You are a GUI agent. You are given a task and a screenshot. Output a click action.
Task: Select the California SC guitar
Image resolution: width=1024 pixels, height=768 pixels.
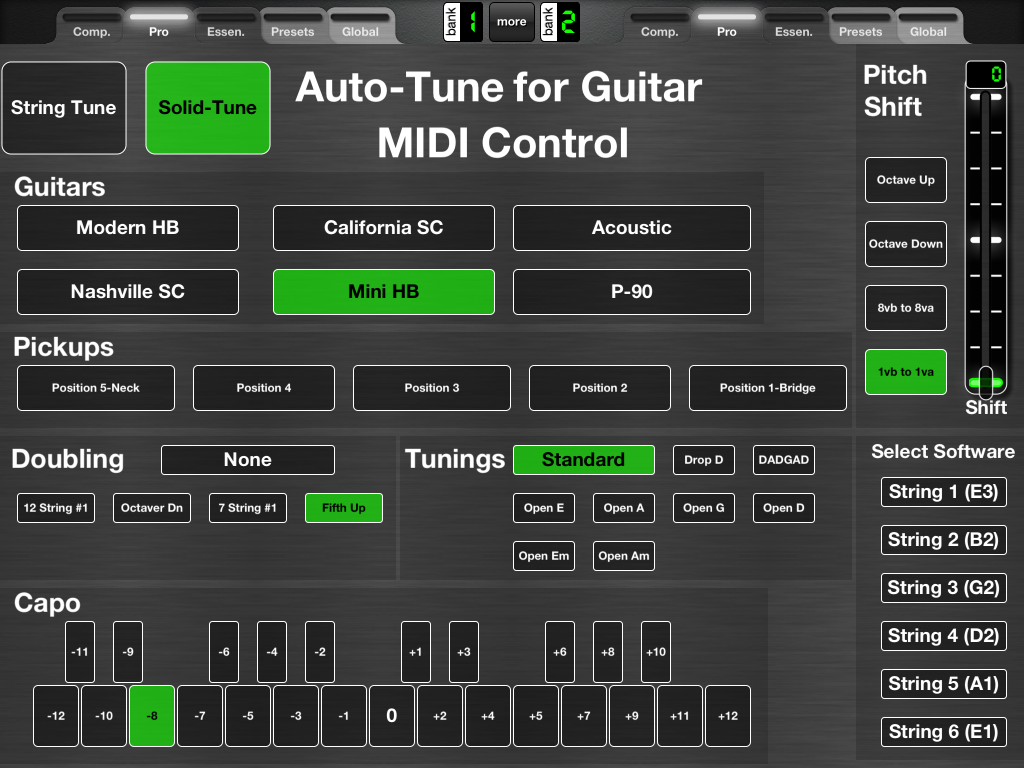[384, 228]
